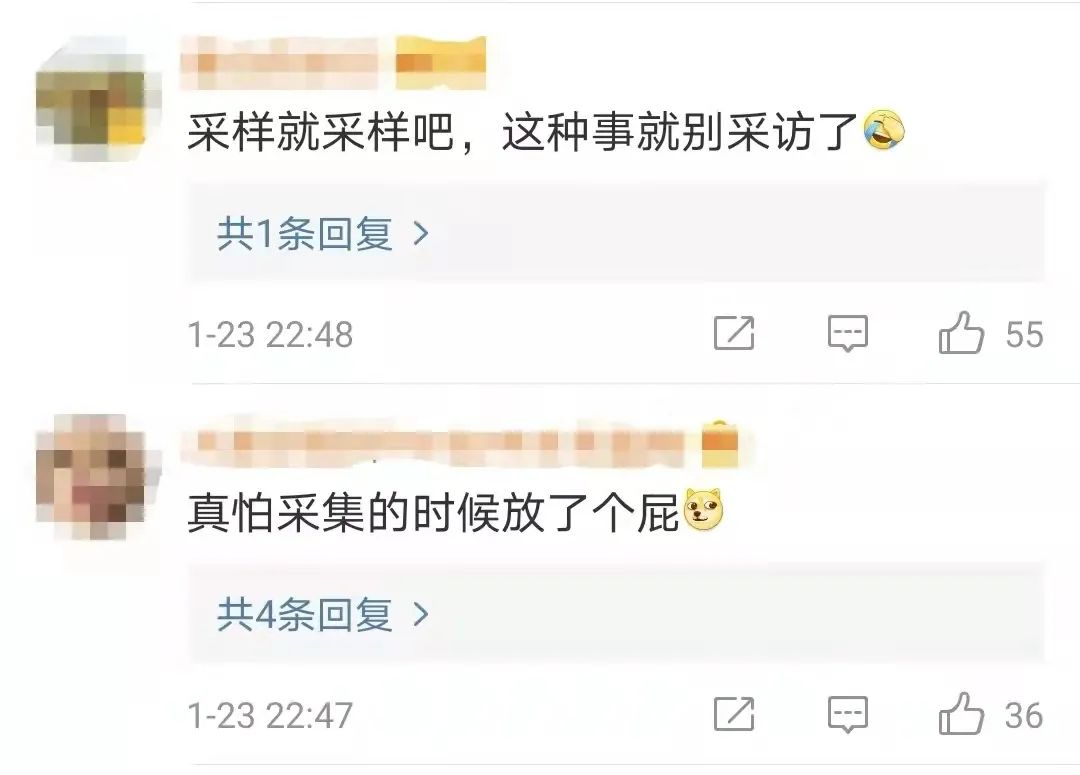Like the comment with 55 likes
Image resolution: width=1080 pixels, height=775 pixels.
(x=960, y=333)
